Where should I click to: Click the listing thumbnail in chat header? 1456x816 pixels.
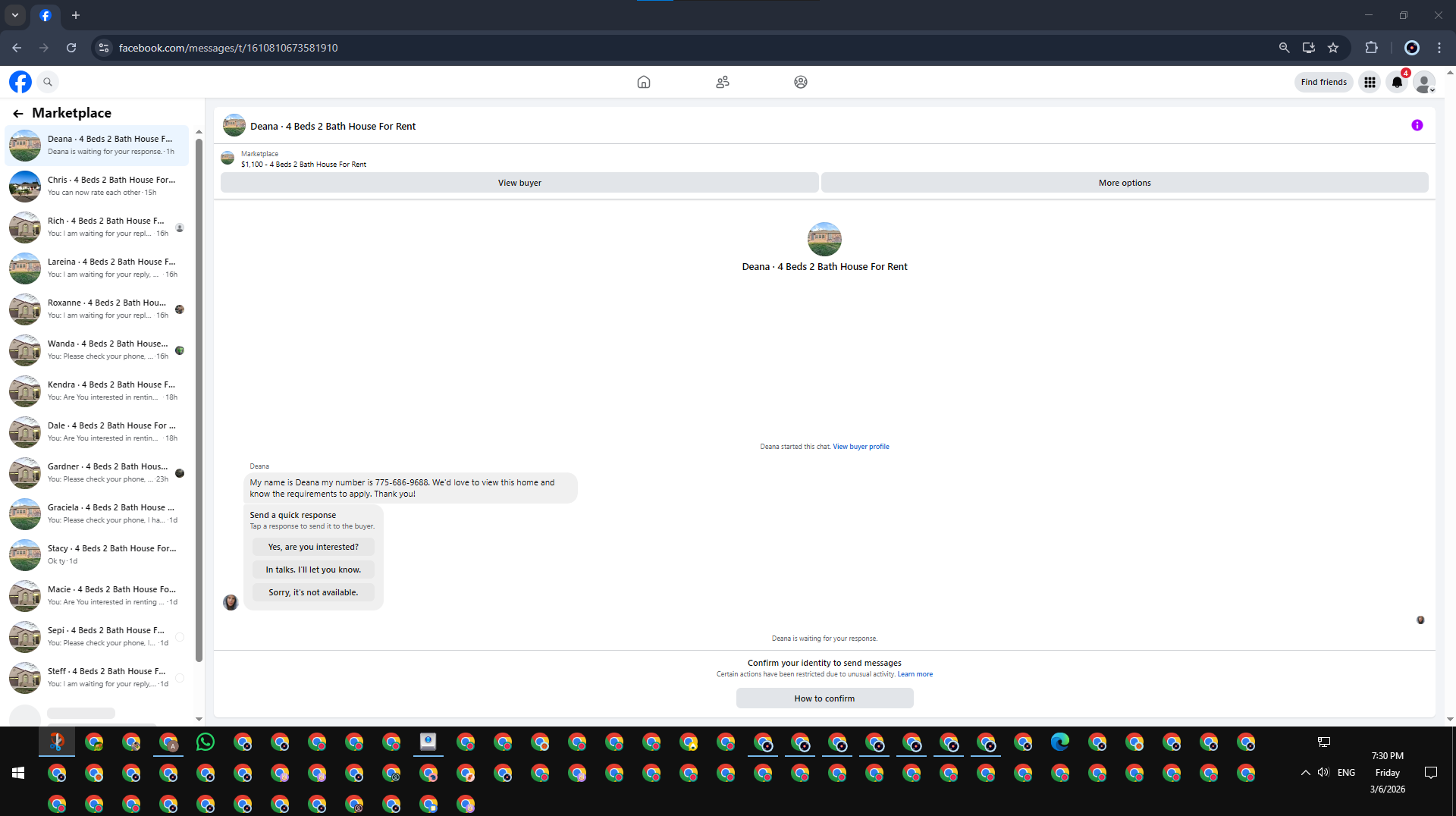click(234, 125)
